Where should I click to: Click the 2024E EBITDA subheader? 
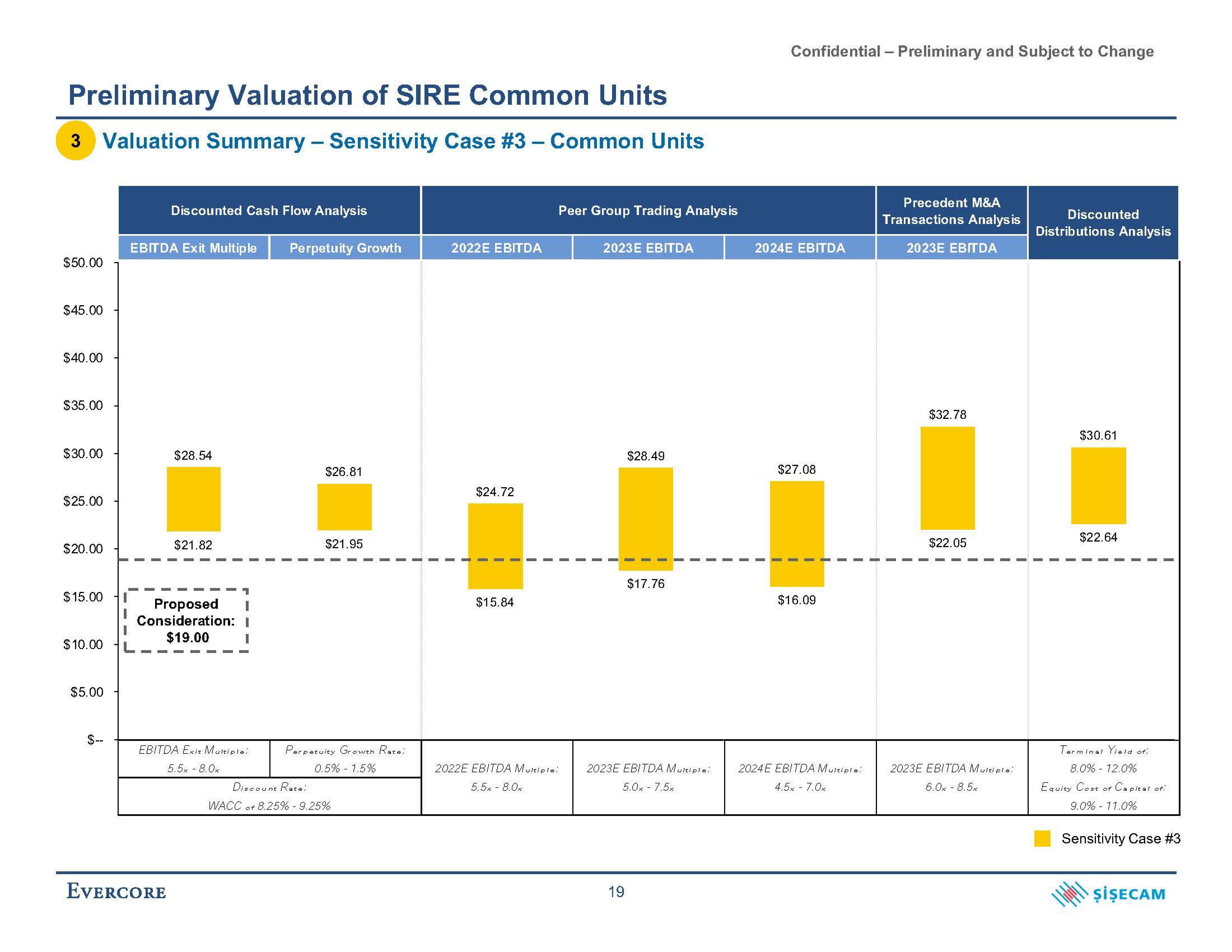800,248
